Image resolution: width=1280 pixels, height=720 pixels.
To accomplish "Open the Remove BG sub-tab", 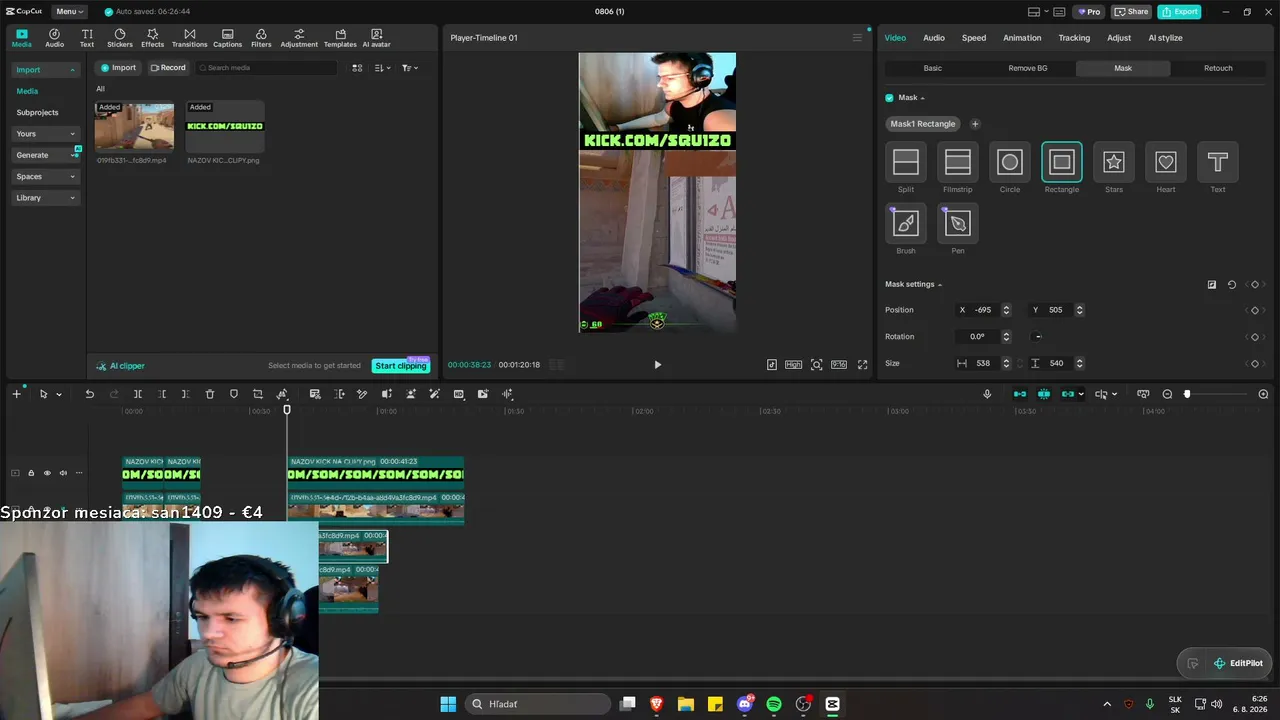I will pyautogui.click(x=1028, y=68).
